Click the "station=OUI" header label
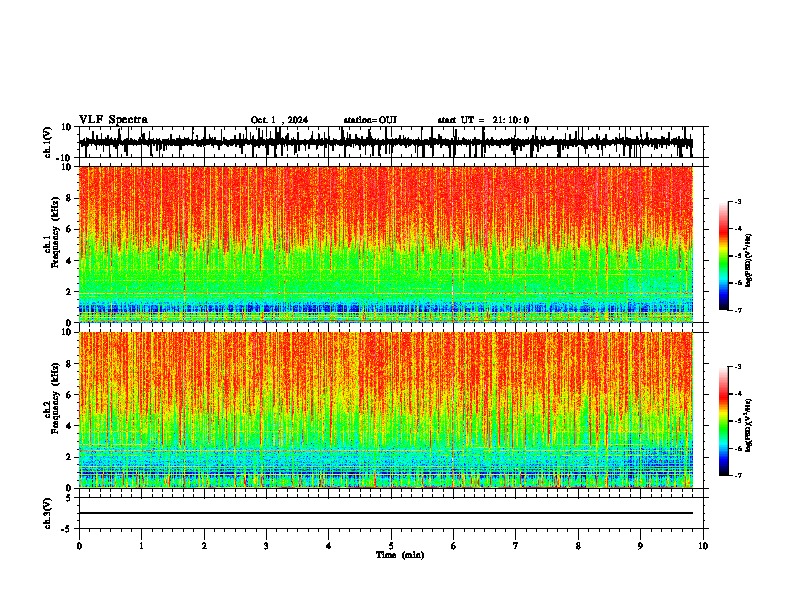Screen dimensions: 792x612 click(370, 120)
